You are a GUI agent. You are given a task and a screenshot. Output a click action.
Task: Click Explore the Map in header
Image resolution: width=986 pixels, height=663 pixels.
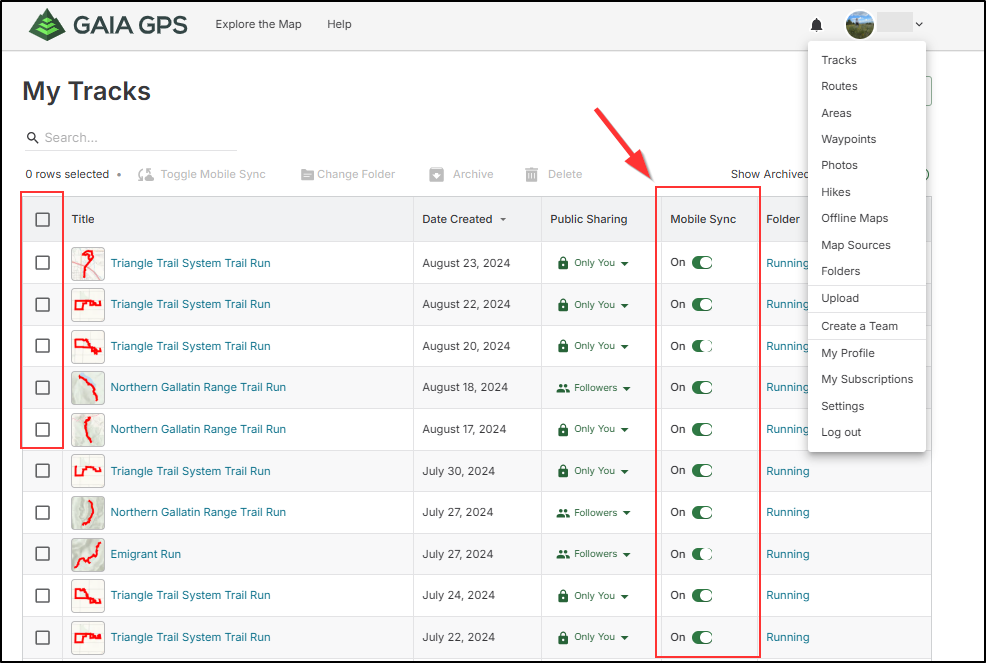click(258, 24)
